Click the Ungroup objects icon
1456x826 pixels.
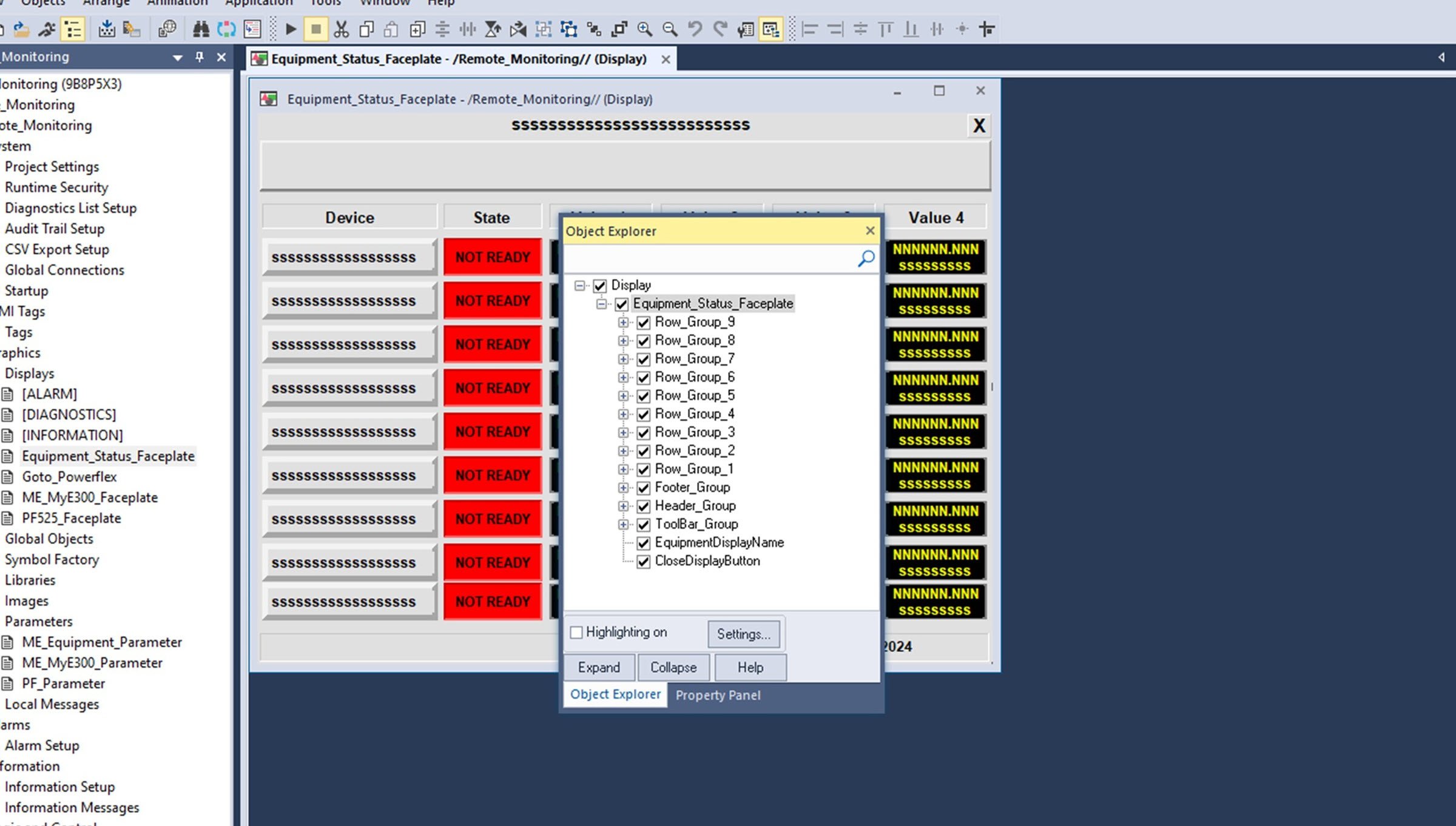568,29
